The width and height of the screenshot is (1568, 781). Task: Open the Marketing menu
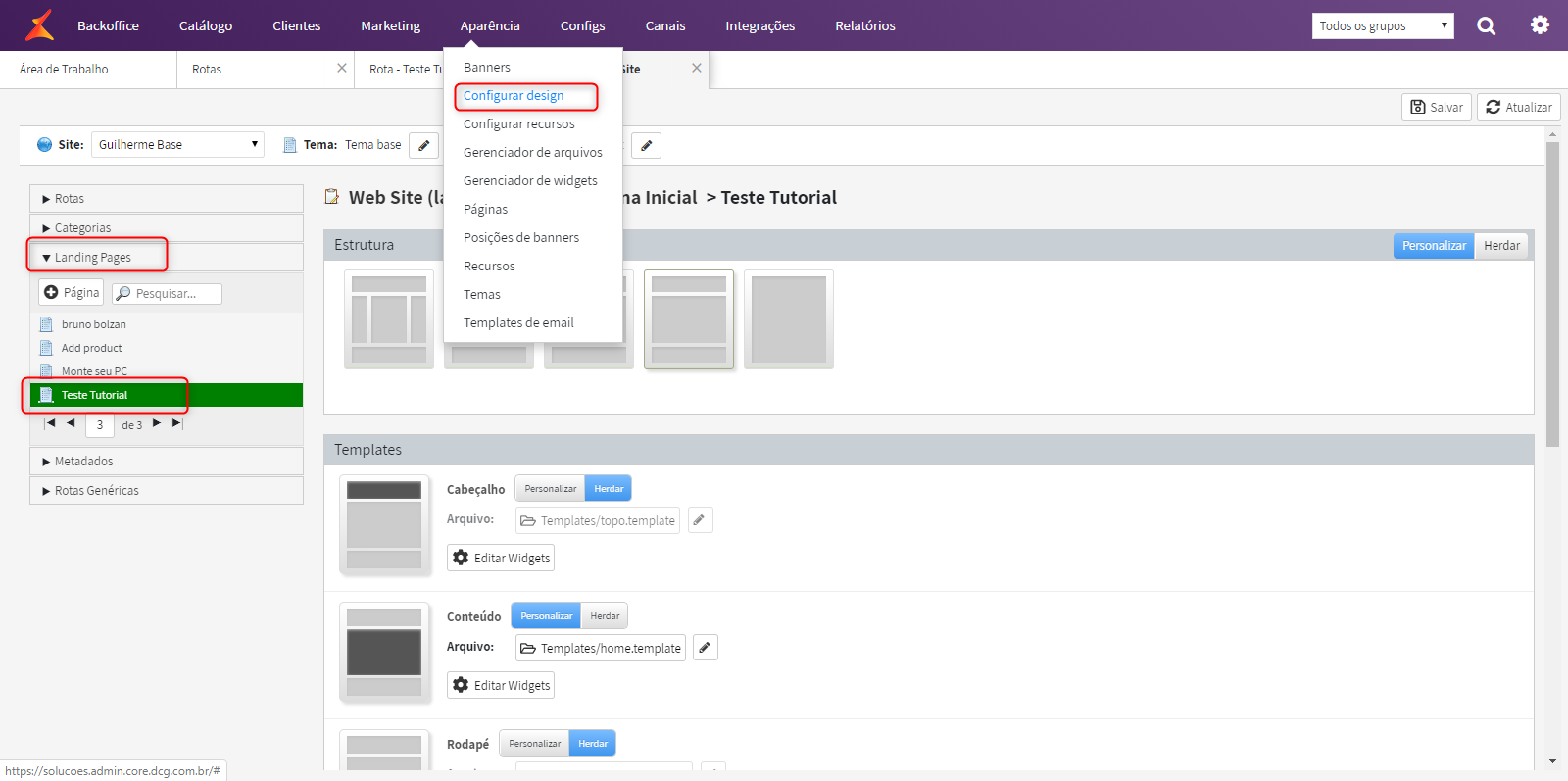pyautogui.click(x=390, y=25)
